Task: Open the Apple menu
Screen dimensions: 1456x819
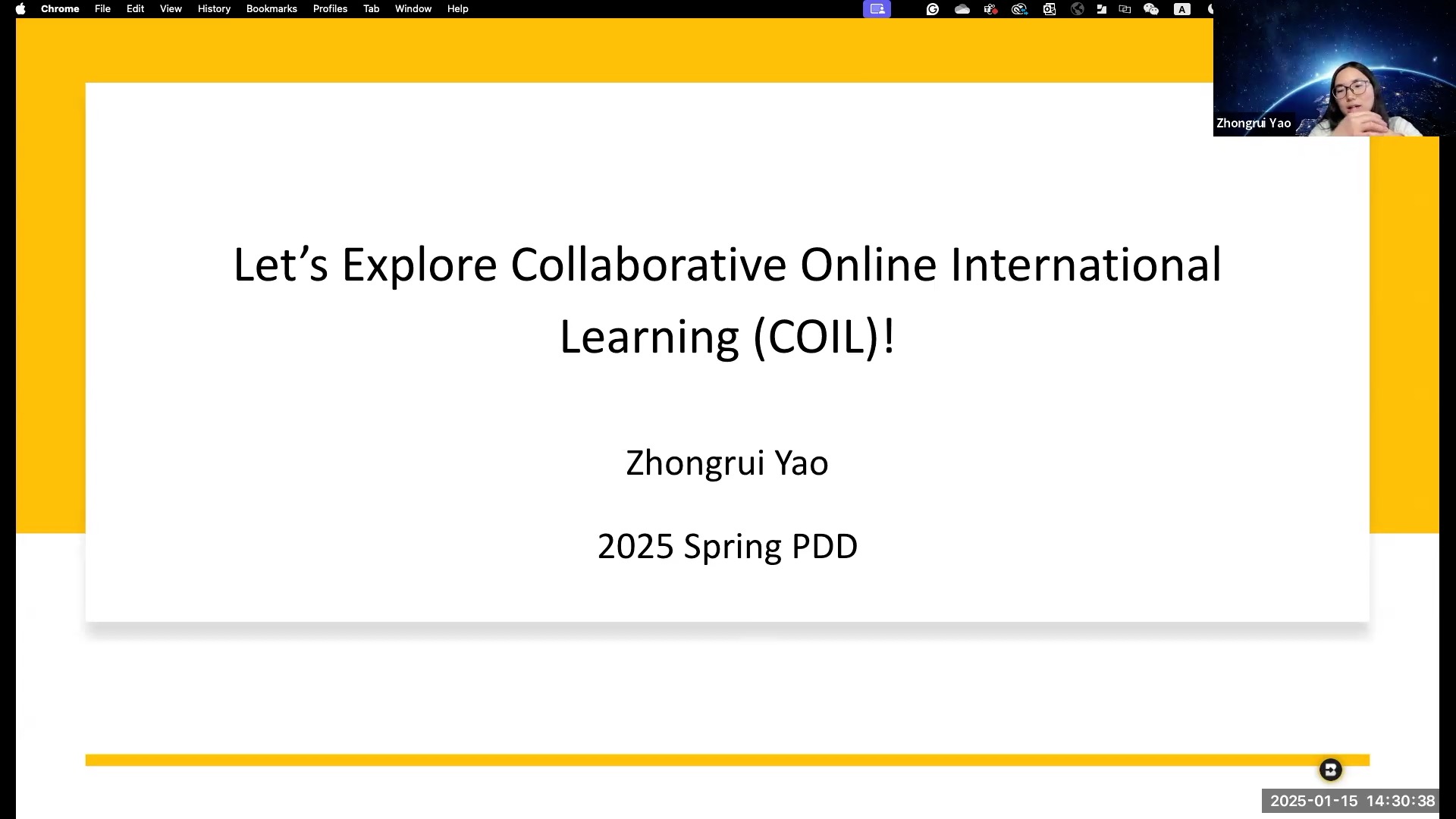Action: pyautogui.click(x=20, y=9)
